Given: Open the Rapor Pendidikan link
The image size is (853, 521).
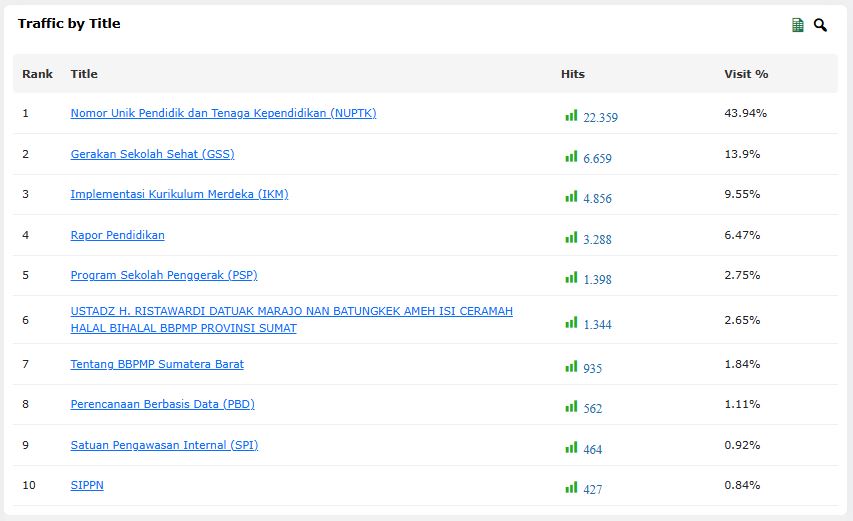Looking at the screenshot, I should click(x=117, y=235).
